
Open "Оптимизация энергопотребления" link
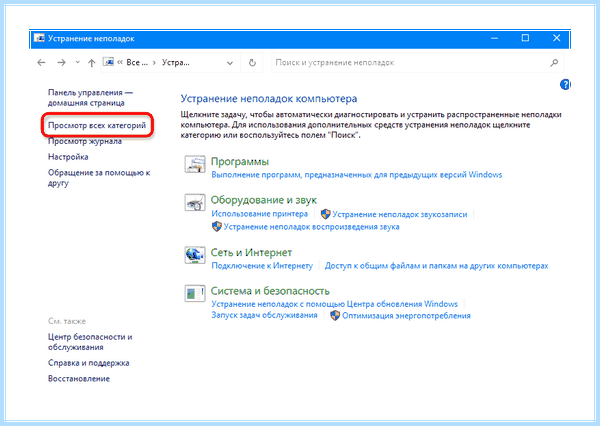(406, 316)
